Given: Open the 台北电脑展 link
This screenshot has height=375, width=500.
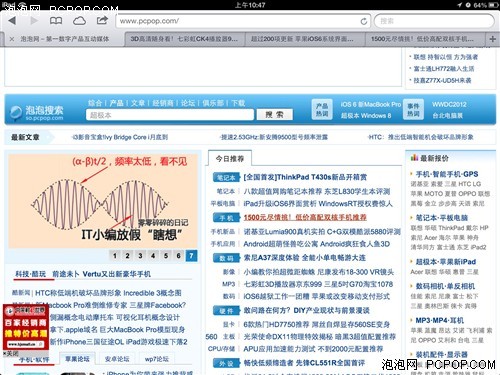Looking at the screenshot, I should coord(447,116).
